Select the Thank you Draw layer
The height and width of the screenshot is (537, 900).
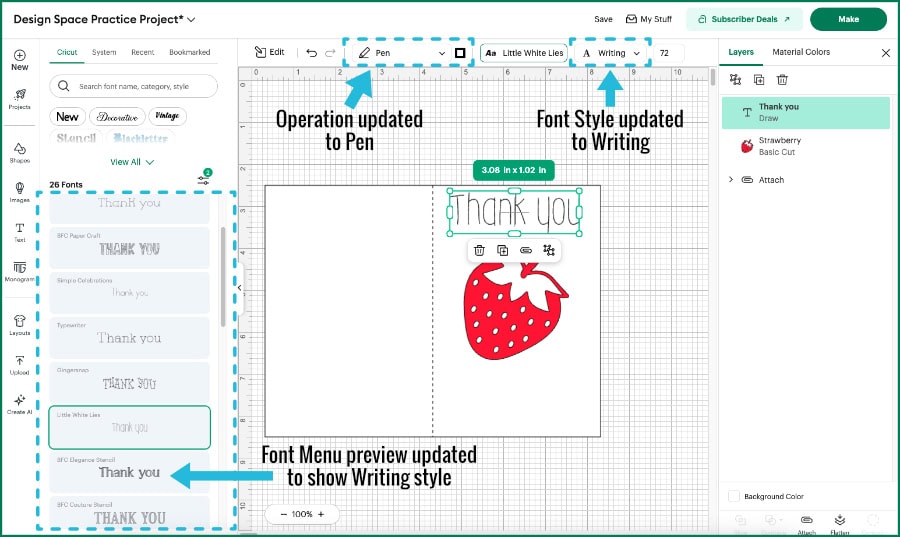(x=806, y=112)
